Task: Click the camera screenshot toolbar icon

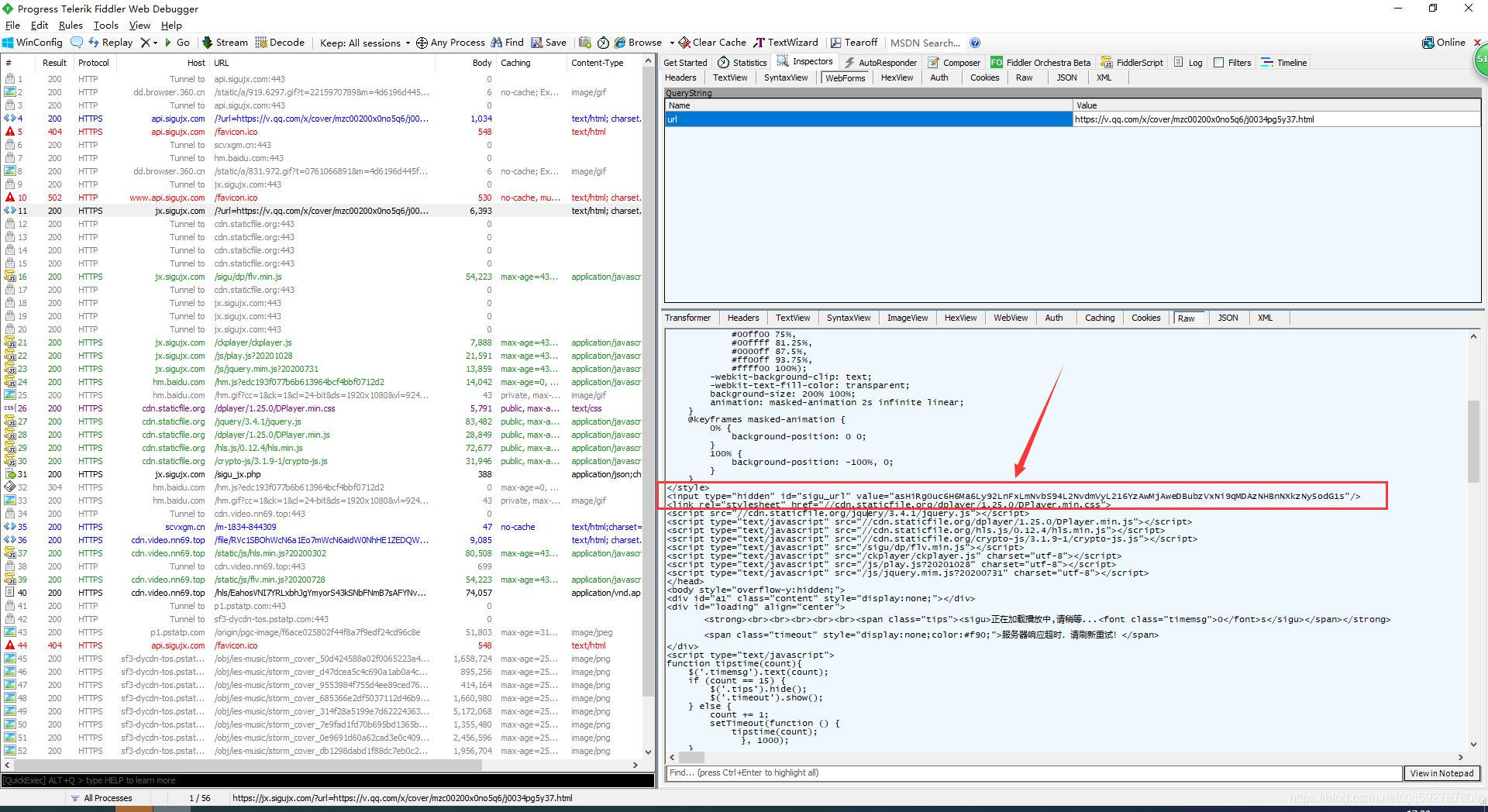Action: coord(584,43)
